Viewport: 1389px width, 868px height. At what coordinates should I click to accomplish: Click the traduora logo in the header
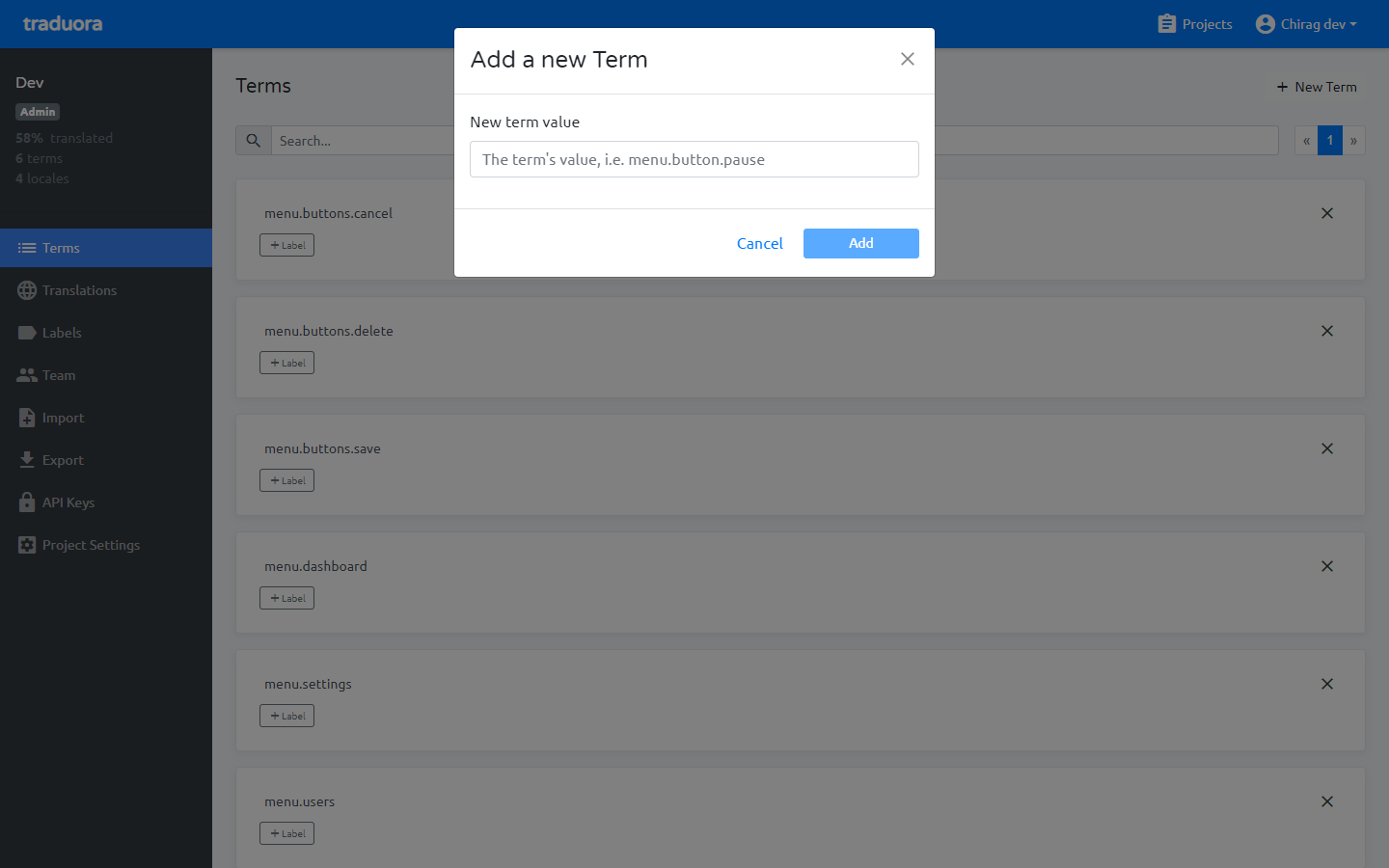tap(62, 23)
